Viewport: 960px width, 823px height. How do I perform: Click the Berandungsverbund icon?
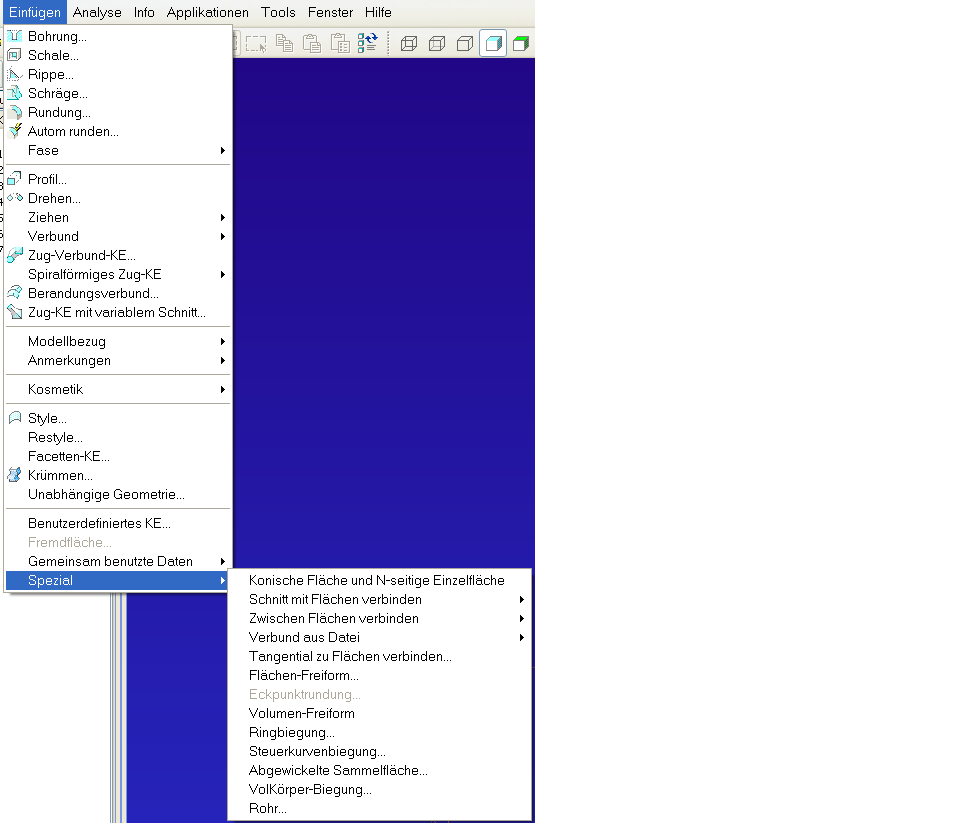pyautogui.click(x=15, y=293)
